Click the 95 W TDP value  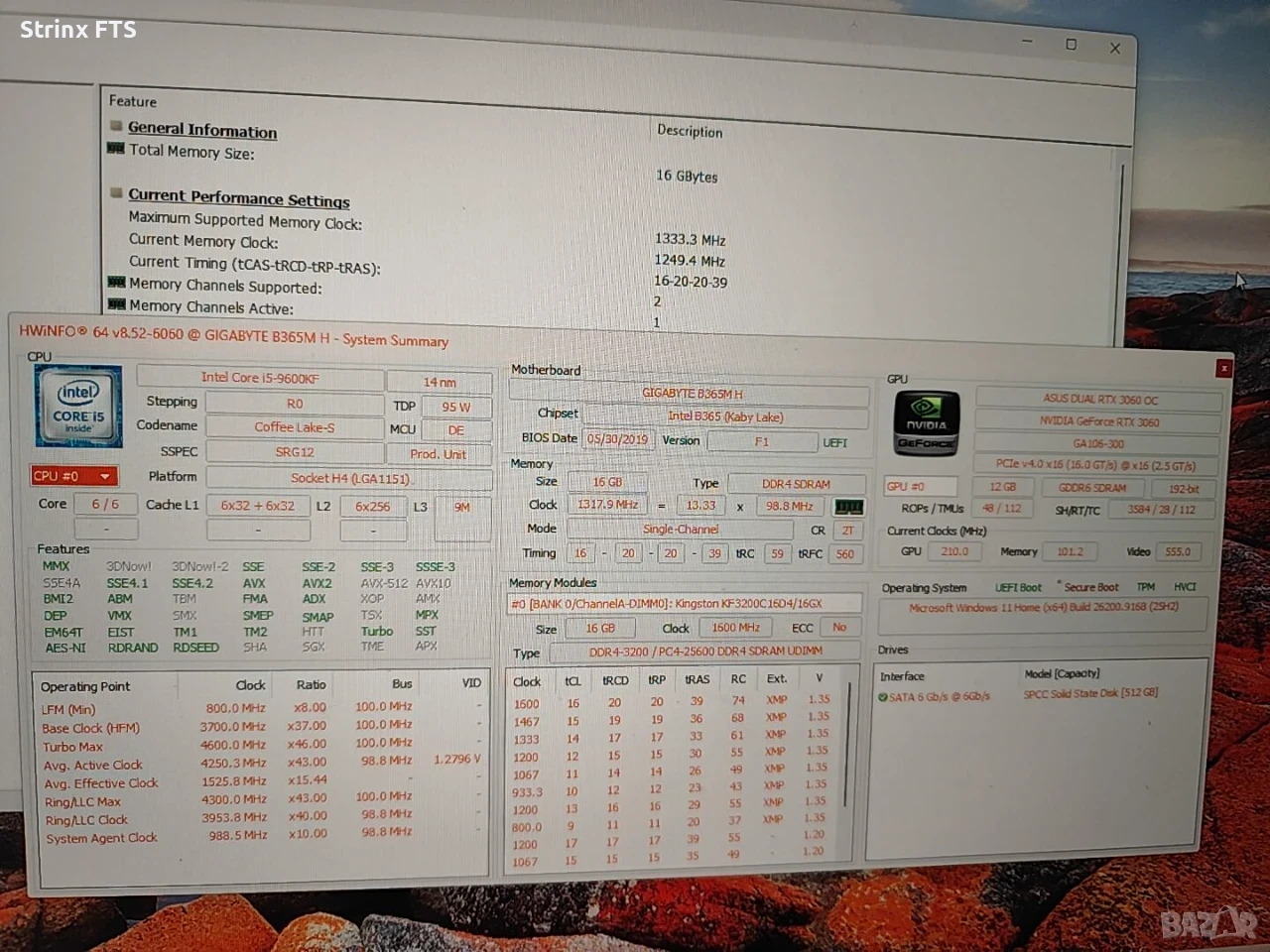tap(456, 407)
